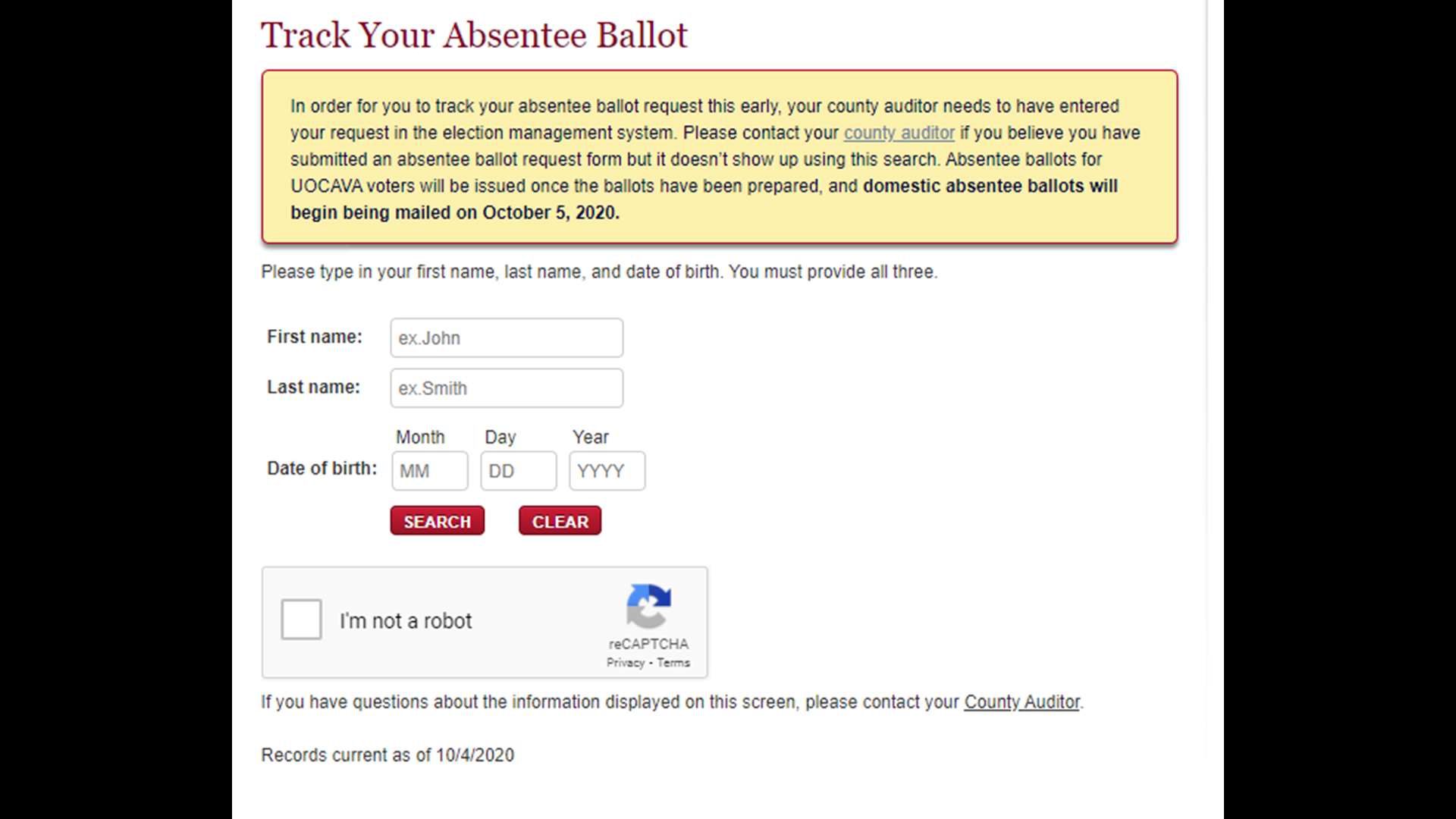Enable the "I'm not a robot" checkbox
Screen dimensions: 1456x819
[301, 620]
